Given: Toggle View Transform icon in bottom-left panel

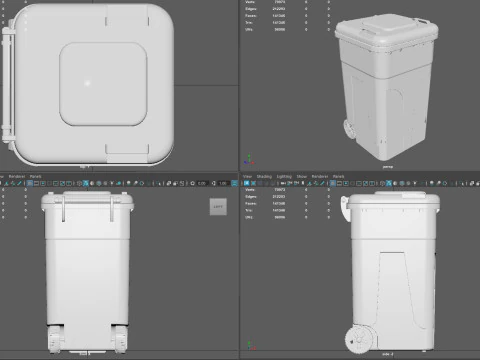Looking at the screenshot, I should tap(234, 183).
